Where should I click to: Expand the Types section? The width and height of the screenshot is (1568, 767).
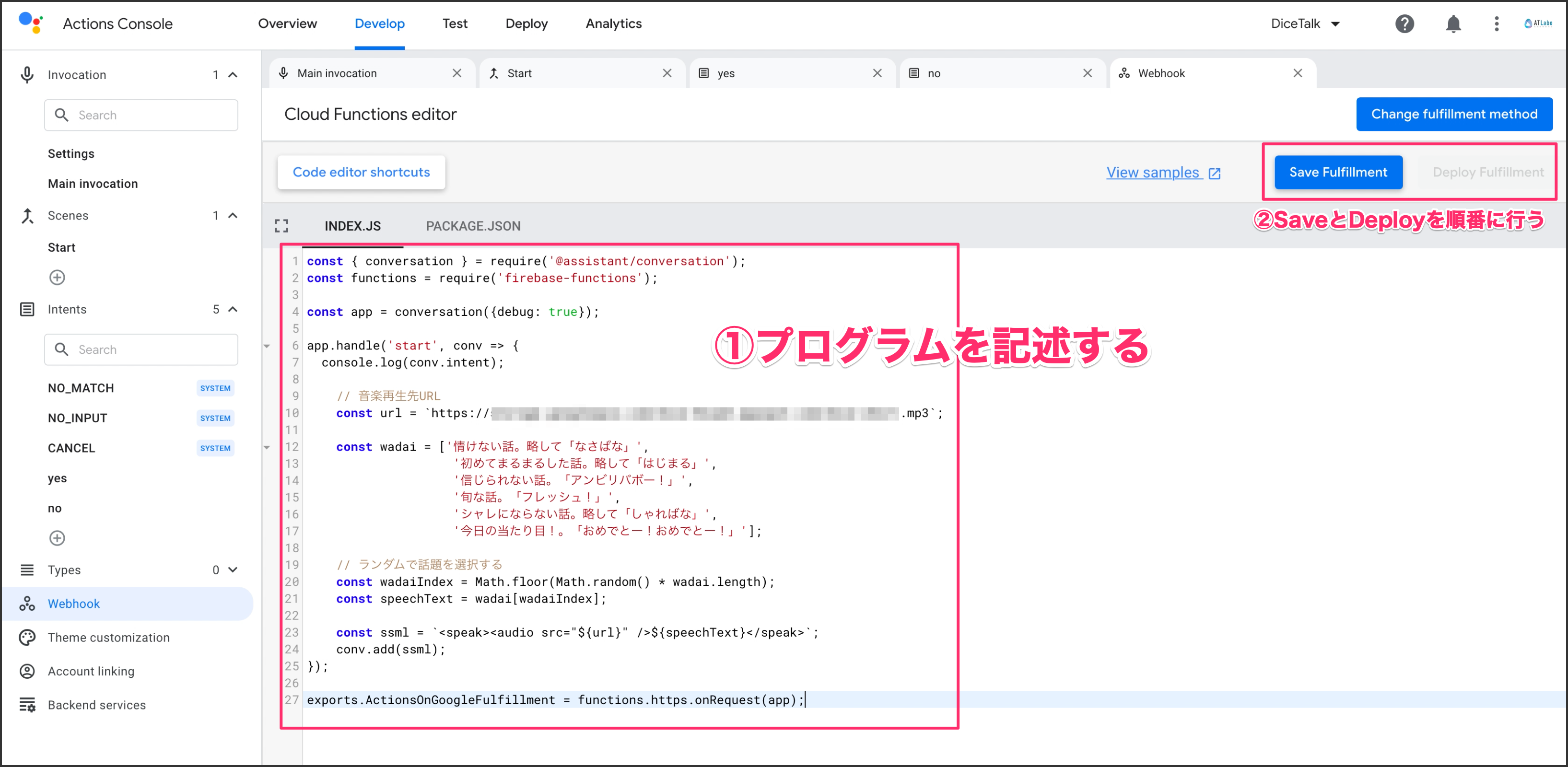[x=233, y=570]
